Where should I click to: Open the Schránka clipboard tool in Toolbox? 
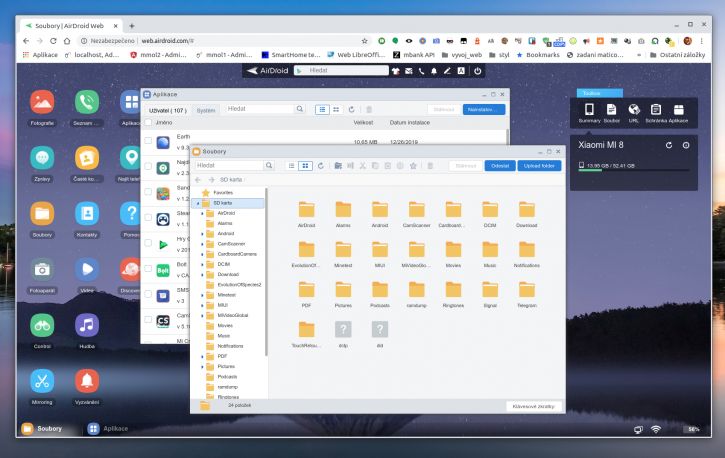coord(656,112)
